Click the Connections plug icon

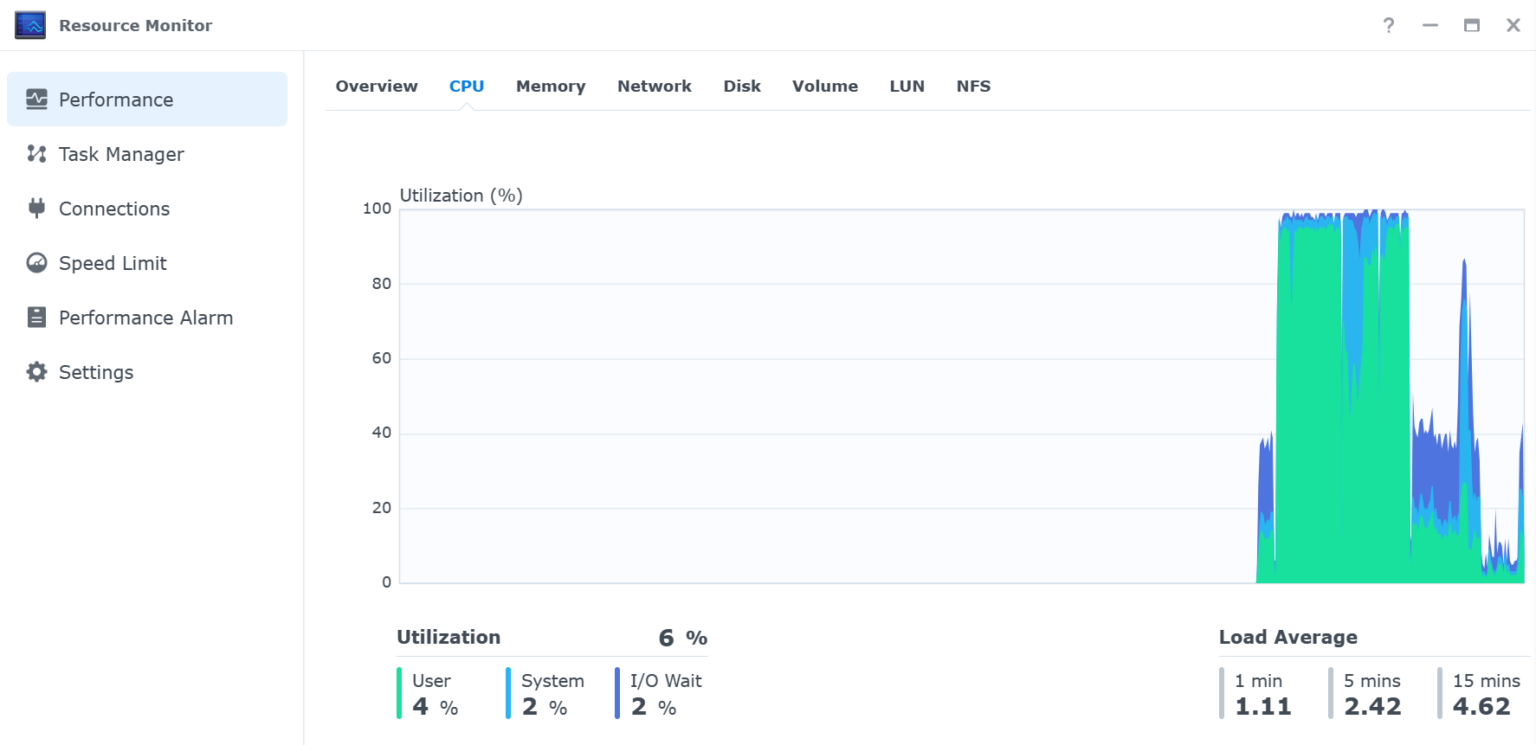[x=37, y=208]
